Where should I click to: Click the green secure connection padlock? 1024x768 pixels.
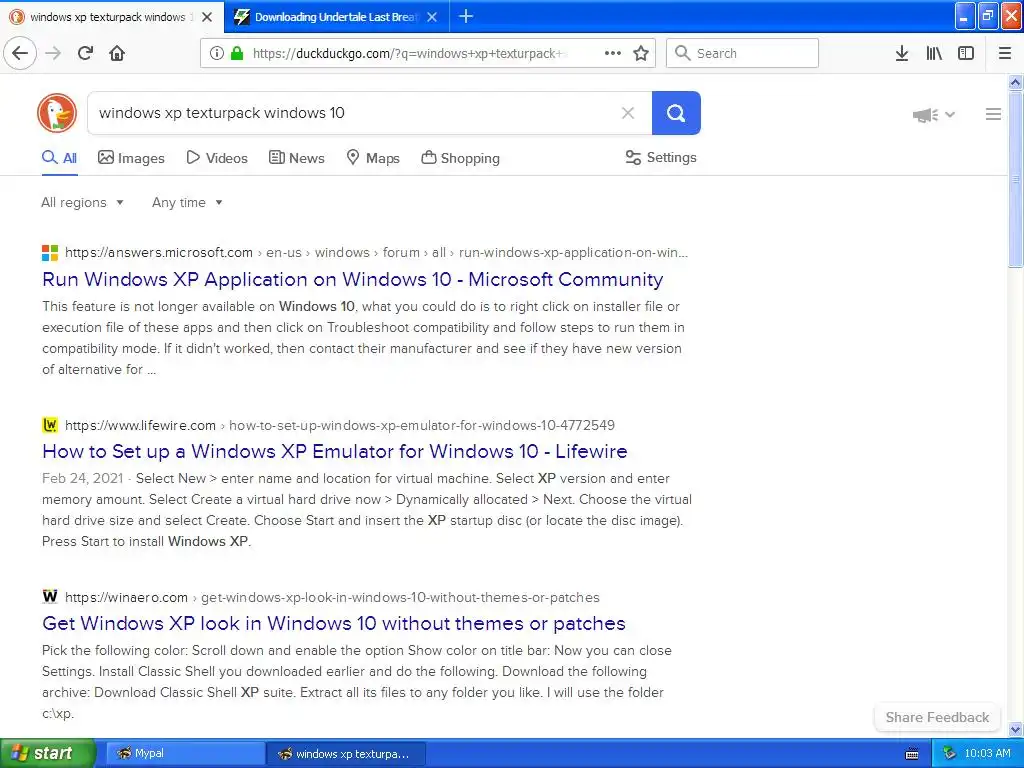237,53
